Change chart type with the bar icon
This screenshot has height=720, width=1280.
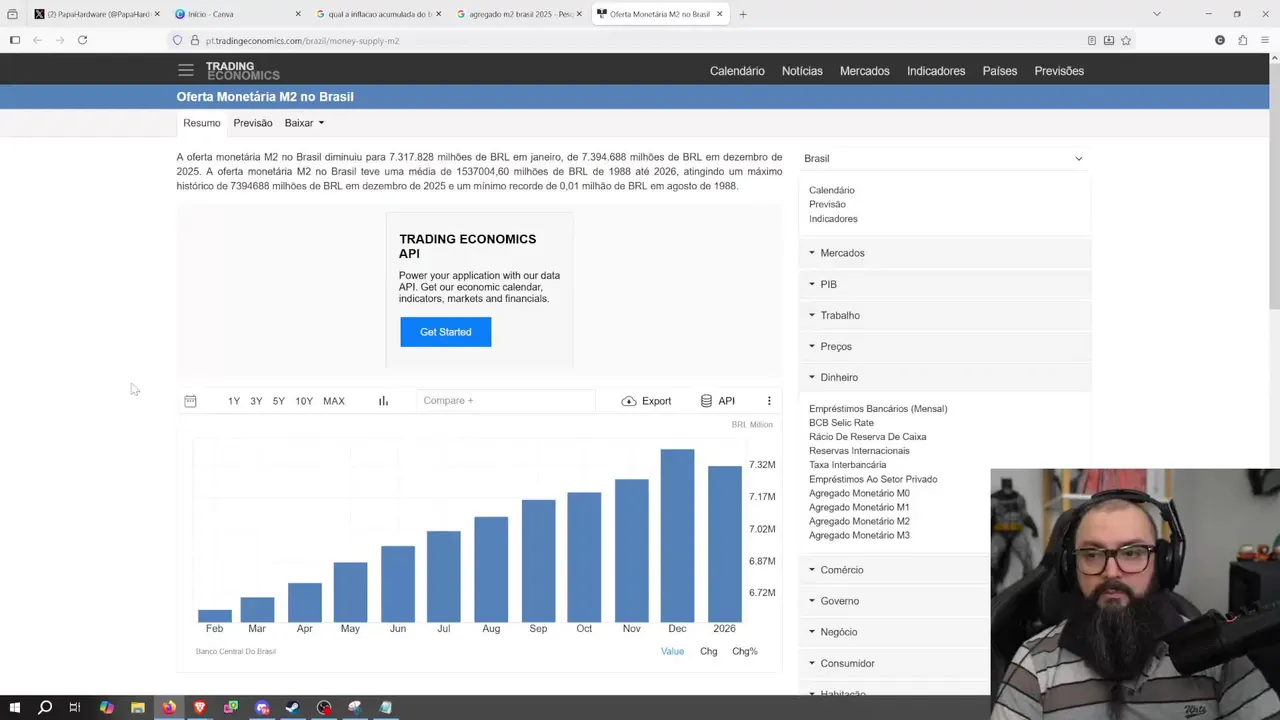click(x=383, y=401)
